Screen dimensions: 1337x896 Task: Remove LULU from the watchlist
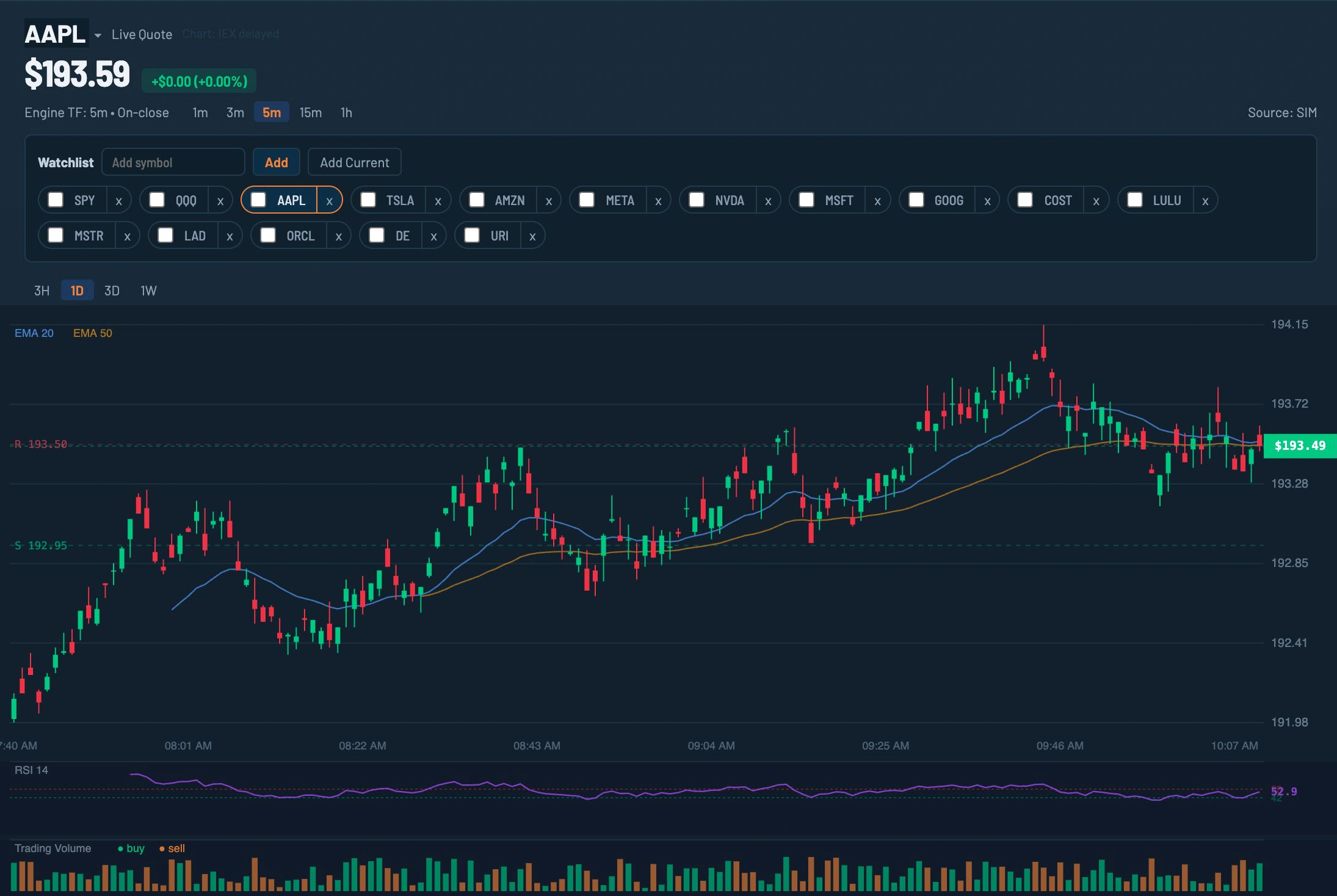click(x=1205, y=201)
